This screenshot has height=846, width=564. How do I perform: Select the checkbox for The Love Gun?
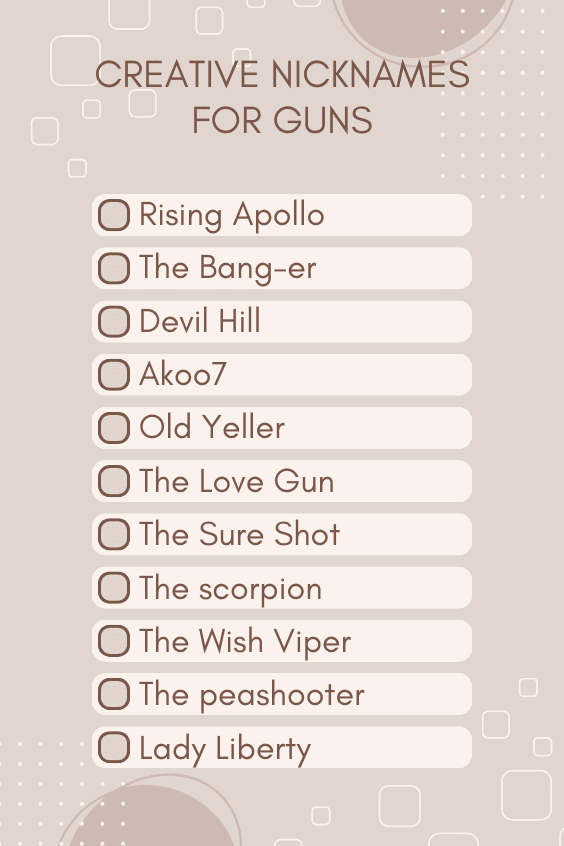[x=114, y=481]
